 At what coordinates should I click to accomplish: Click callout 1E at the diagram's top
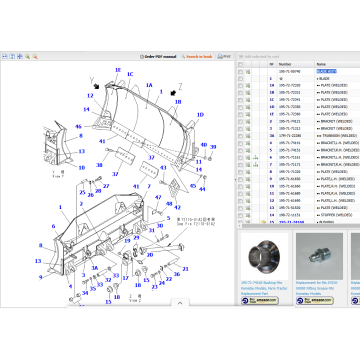(x=118, y=70)
